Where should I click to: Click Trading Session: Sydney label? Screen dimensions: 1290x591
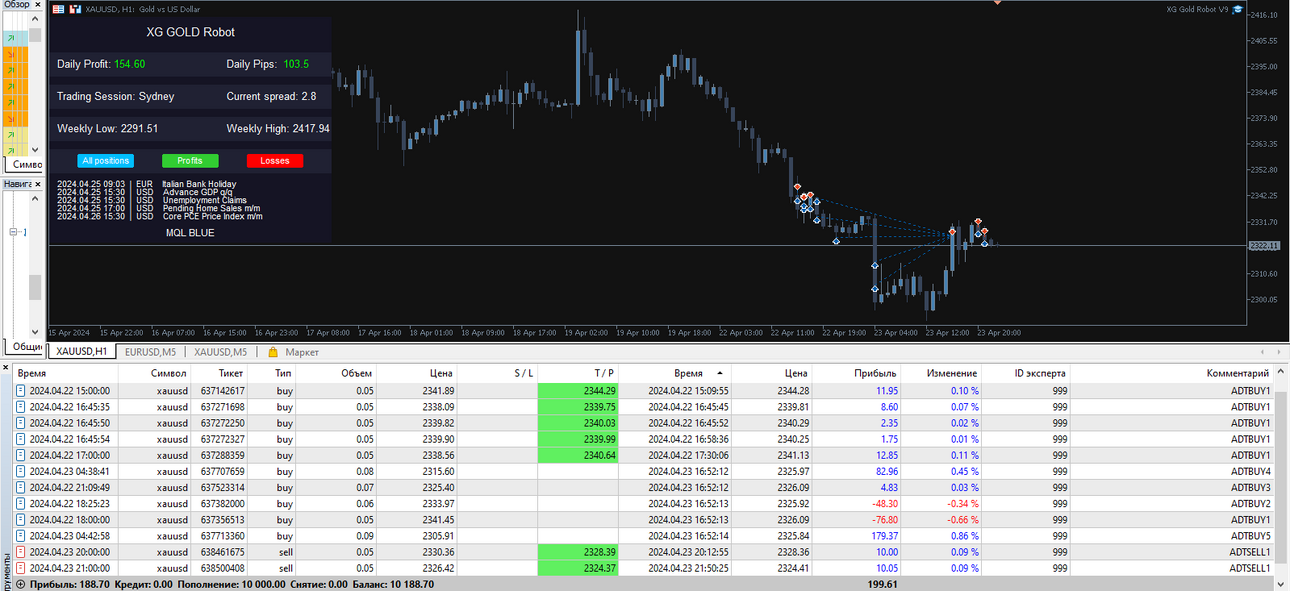pyautogui.click(x=115, y=97)
